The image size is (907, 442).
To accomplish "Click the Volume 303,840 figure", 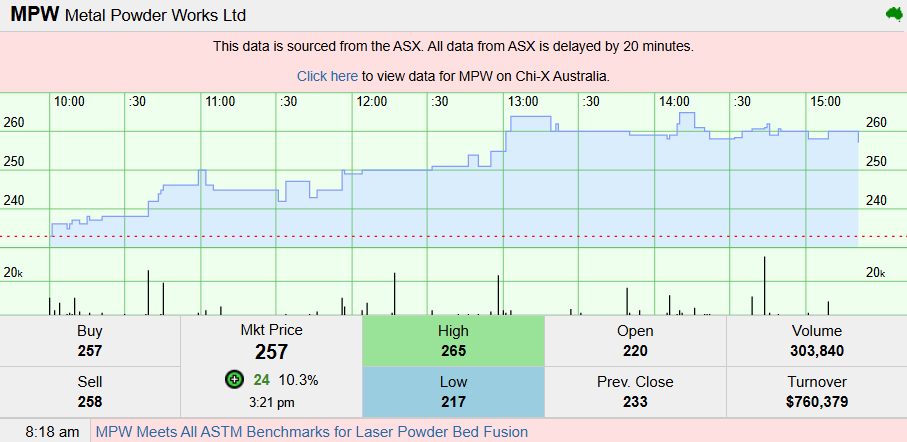I will pos(817,351).
